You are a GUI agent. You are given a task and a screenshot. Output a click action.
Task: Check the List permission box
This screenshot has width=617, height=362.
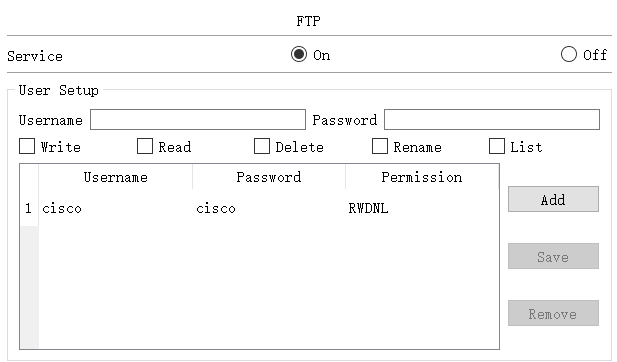[497, 146]
